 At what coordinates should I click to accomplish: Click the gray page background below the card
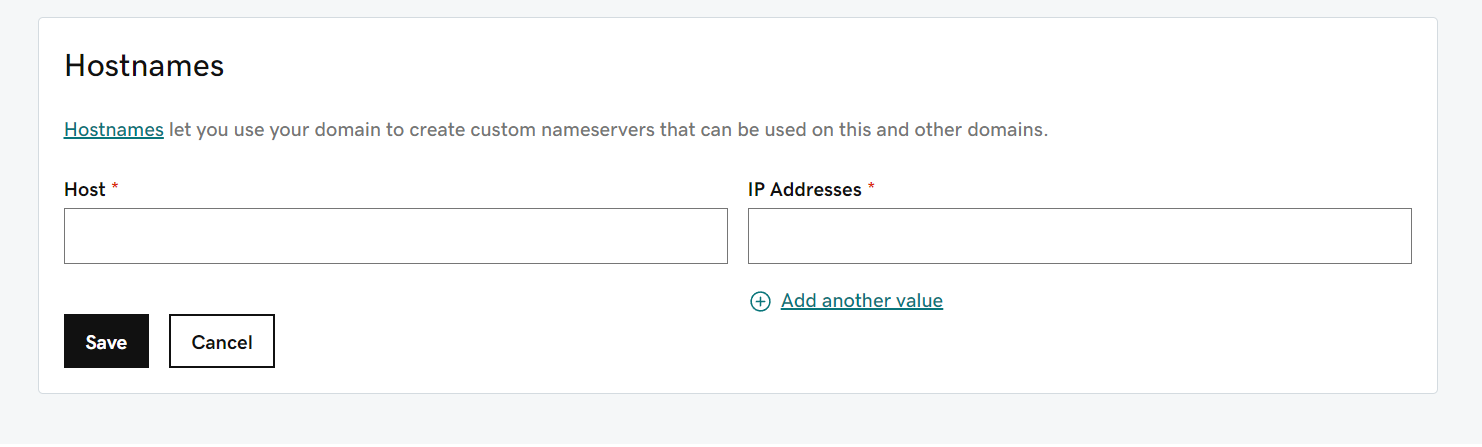(740, 420)
